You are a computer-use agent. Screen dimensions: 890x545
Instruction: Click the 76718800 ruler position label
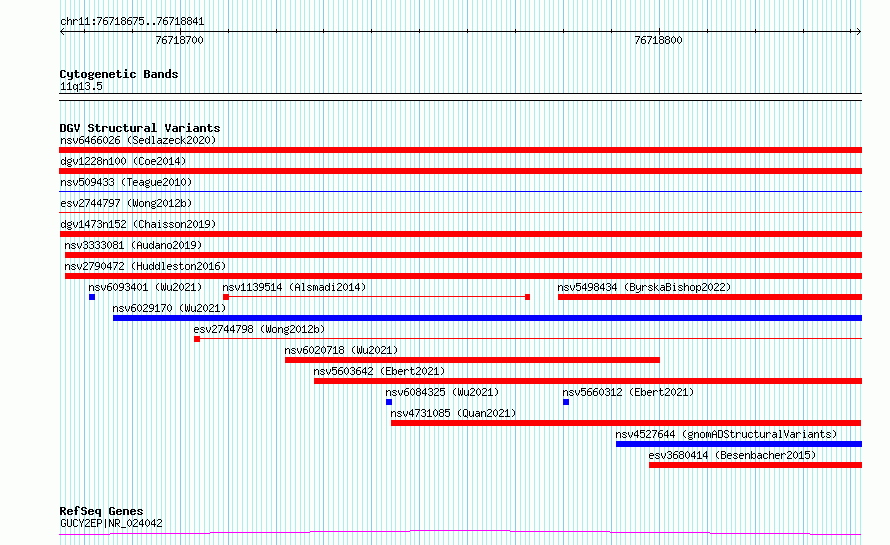(x=658, y=40)
